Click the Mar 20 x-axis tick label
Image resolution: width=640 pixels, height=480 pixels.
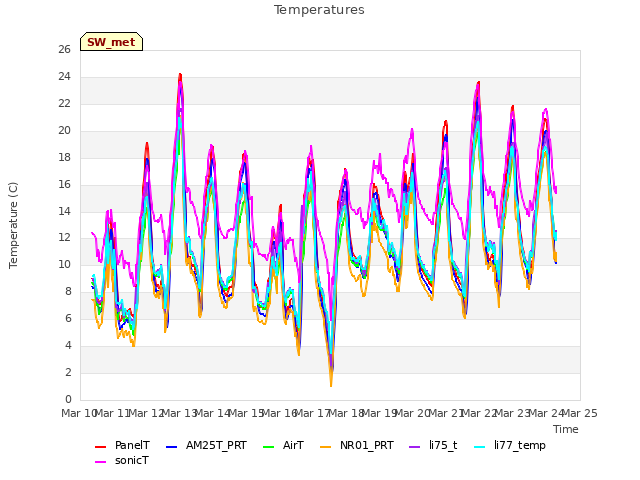412,413
